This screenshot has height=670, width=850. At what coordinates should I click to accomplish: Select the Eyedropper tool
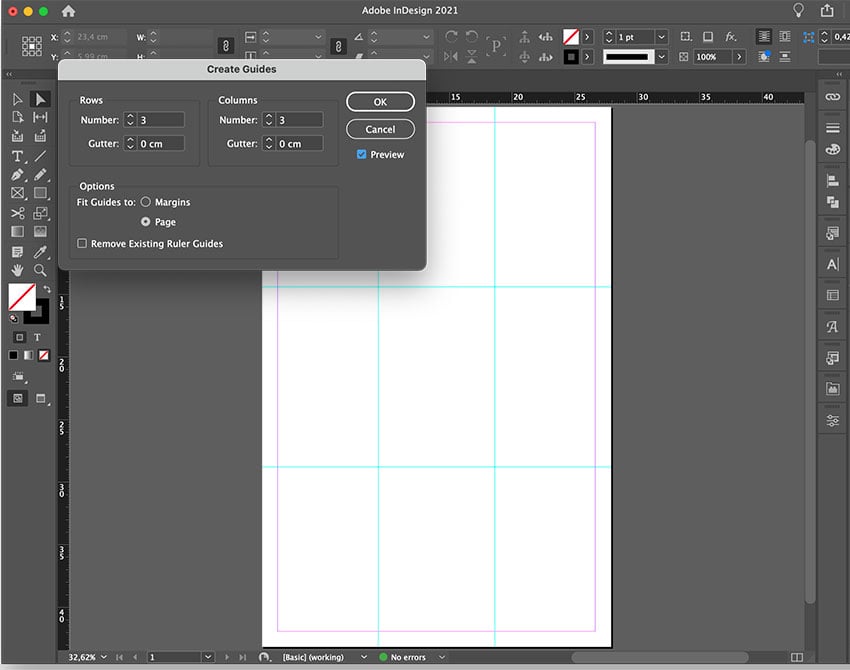[40, 250]
